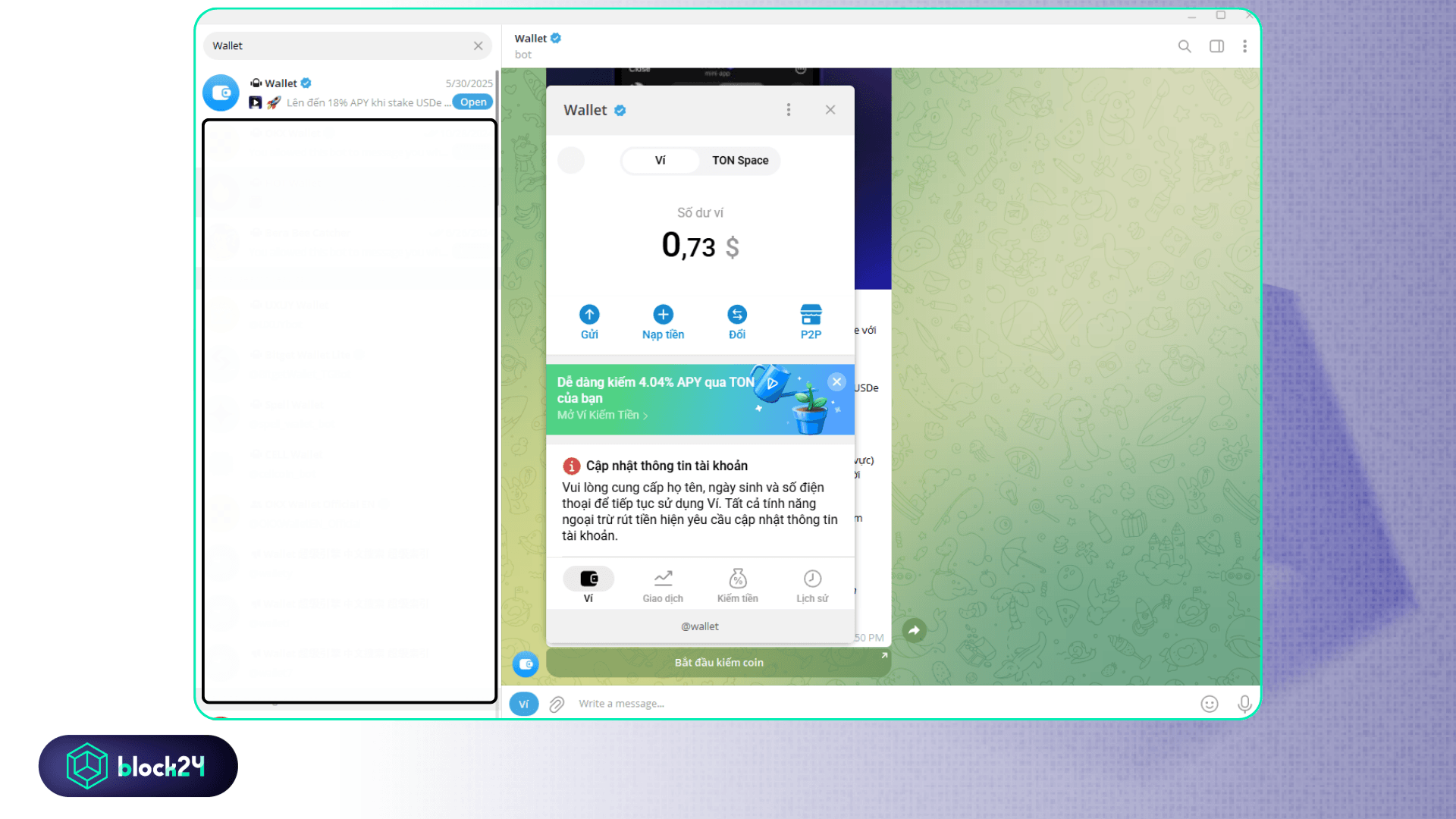Search within the Wallet chat
This screenshot has height=819, width=1456.
pyautogui.click(x=1185, y=46)
